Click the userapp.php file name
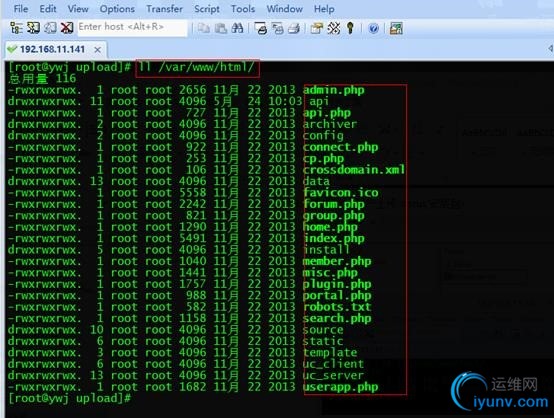The height and width of the screenshot is (418, 554). coord(341,387)
